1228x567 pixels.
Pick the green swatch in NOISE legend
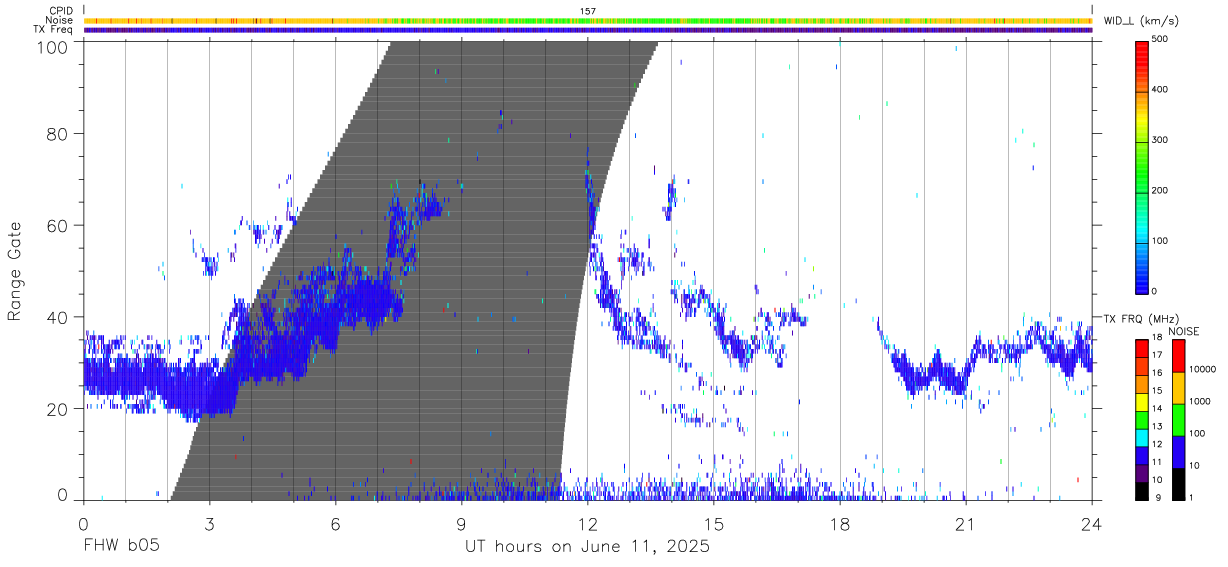pos(1178,419)
